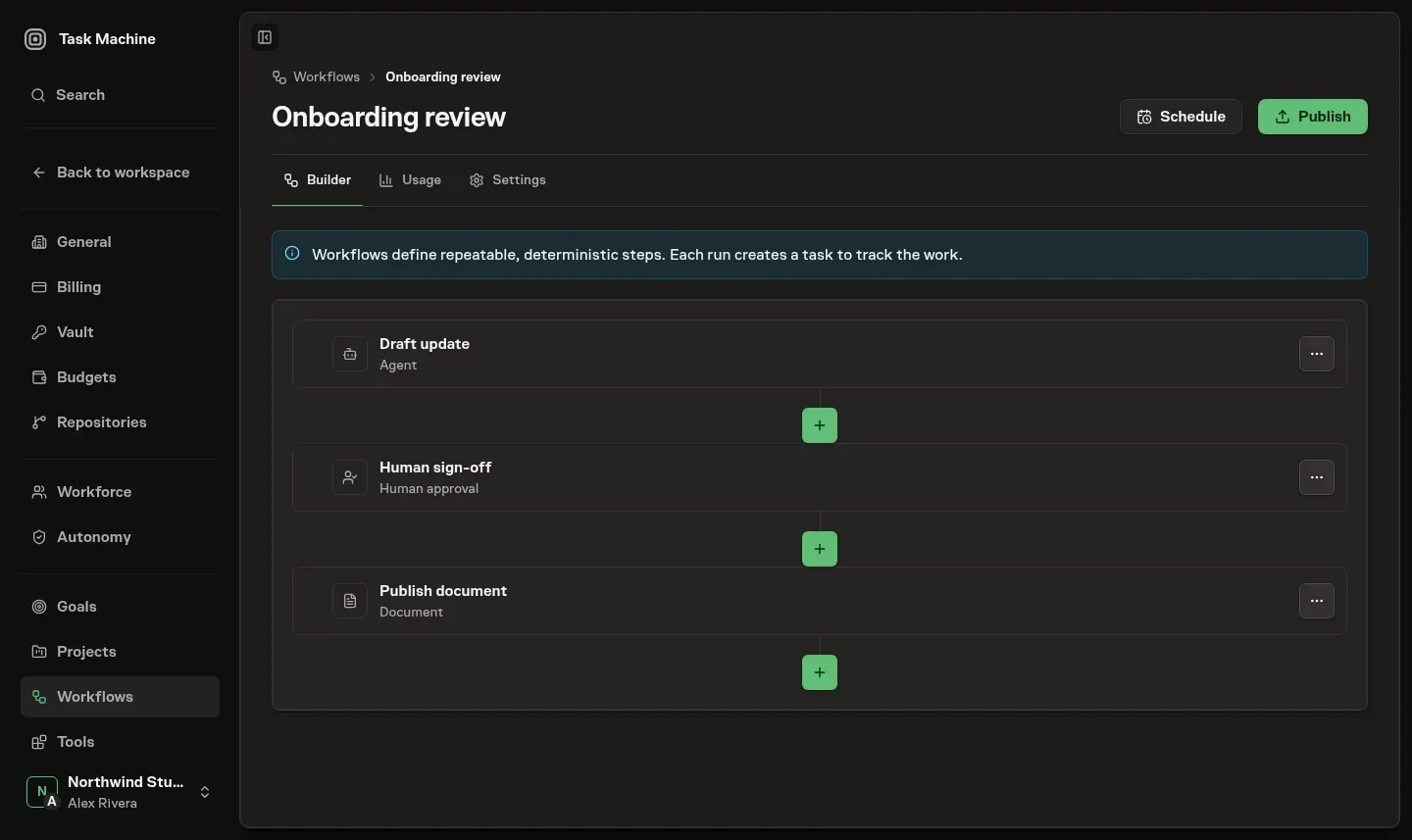Switch to the Settings tab
Image resolution: width=1412 pixels, height=840 pixels.
pyautogui.click(x=507, y=180)
